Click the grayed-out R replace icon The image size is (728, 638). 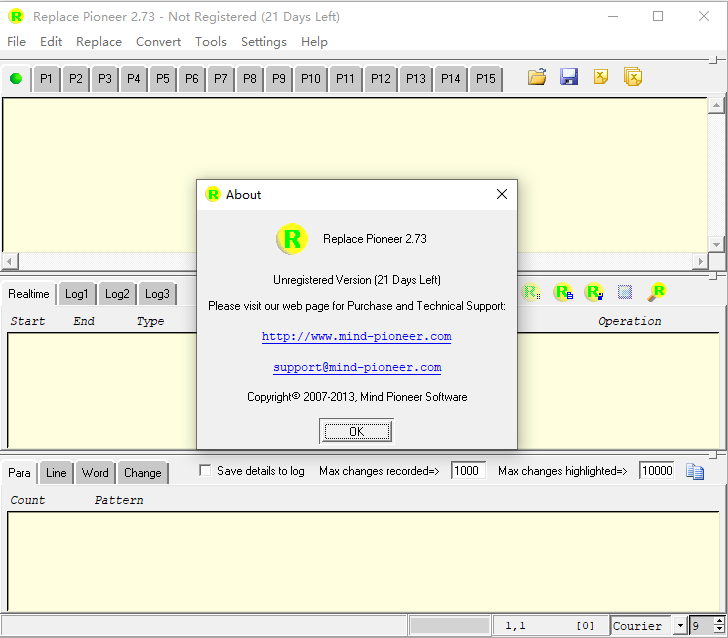coord(531,293)
